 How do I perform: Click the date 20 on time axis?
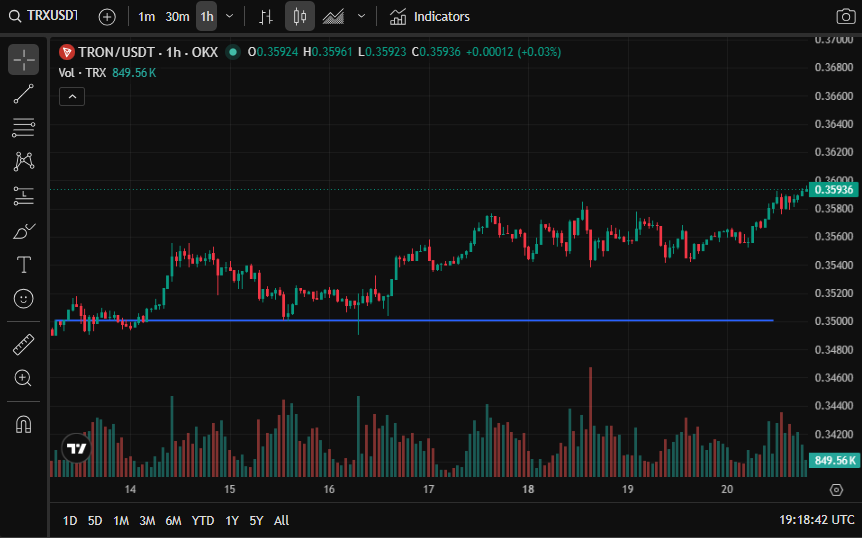click(727, 489)
